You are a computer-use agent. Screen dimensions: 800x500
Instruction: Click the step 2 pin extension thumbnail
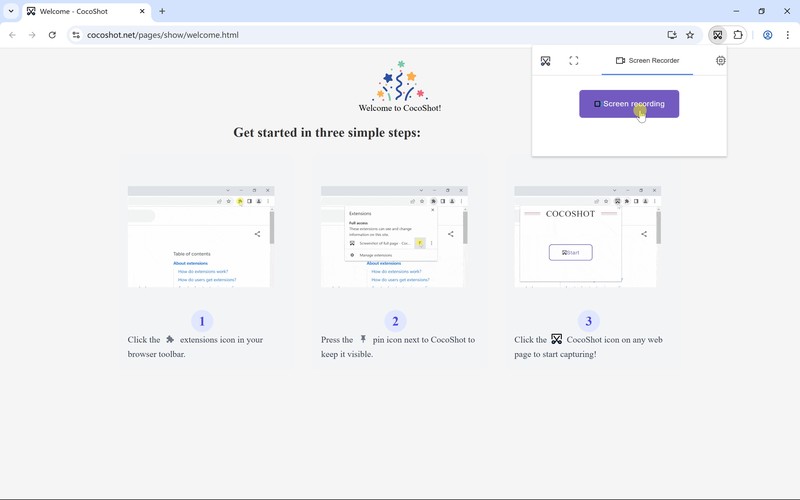395,236
